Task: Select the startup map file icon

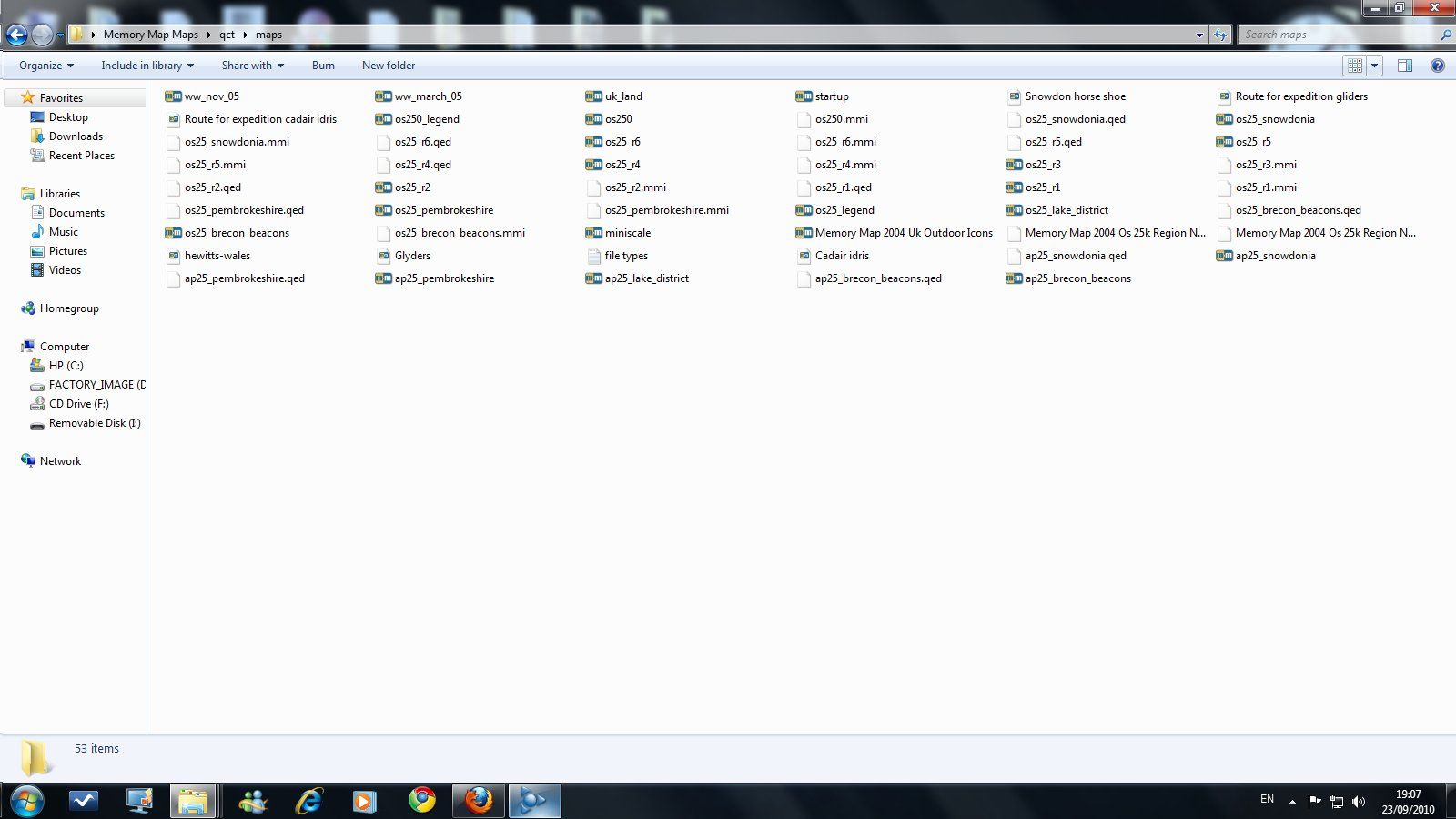Action: point(804,96)
